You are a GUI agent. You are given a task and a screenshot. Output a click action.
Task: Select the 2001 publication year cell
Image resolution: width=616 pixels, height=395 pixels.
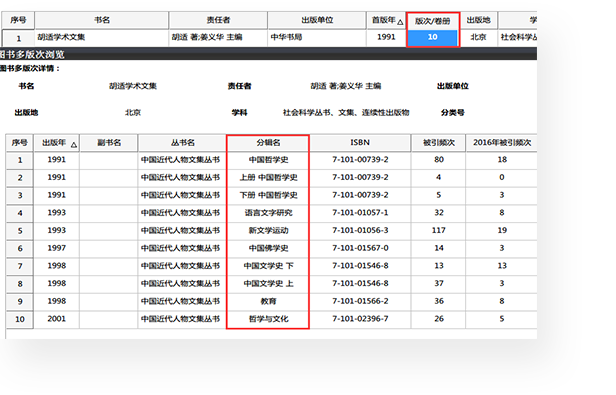coord(57,320)
